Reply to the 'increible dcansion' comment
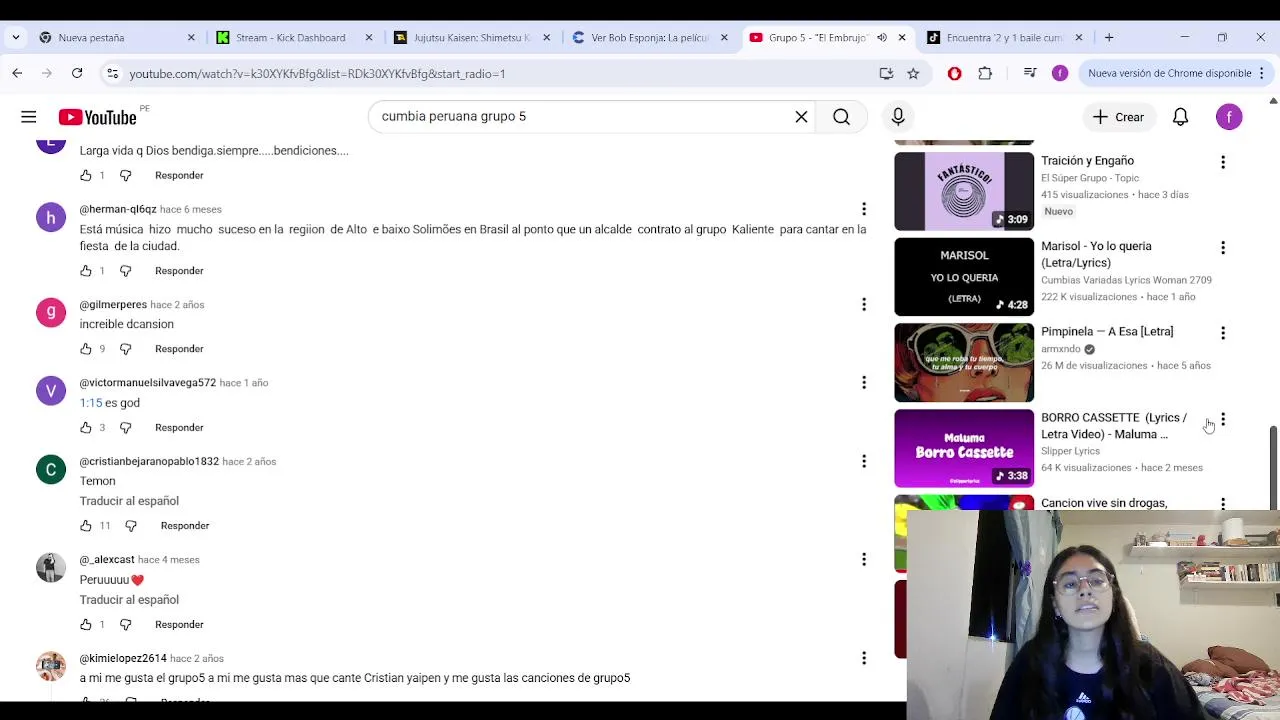Image resolution: width=1280 pixels, height=720 pixels. [179, 349]
